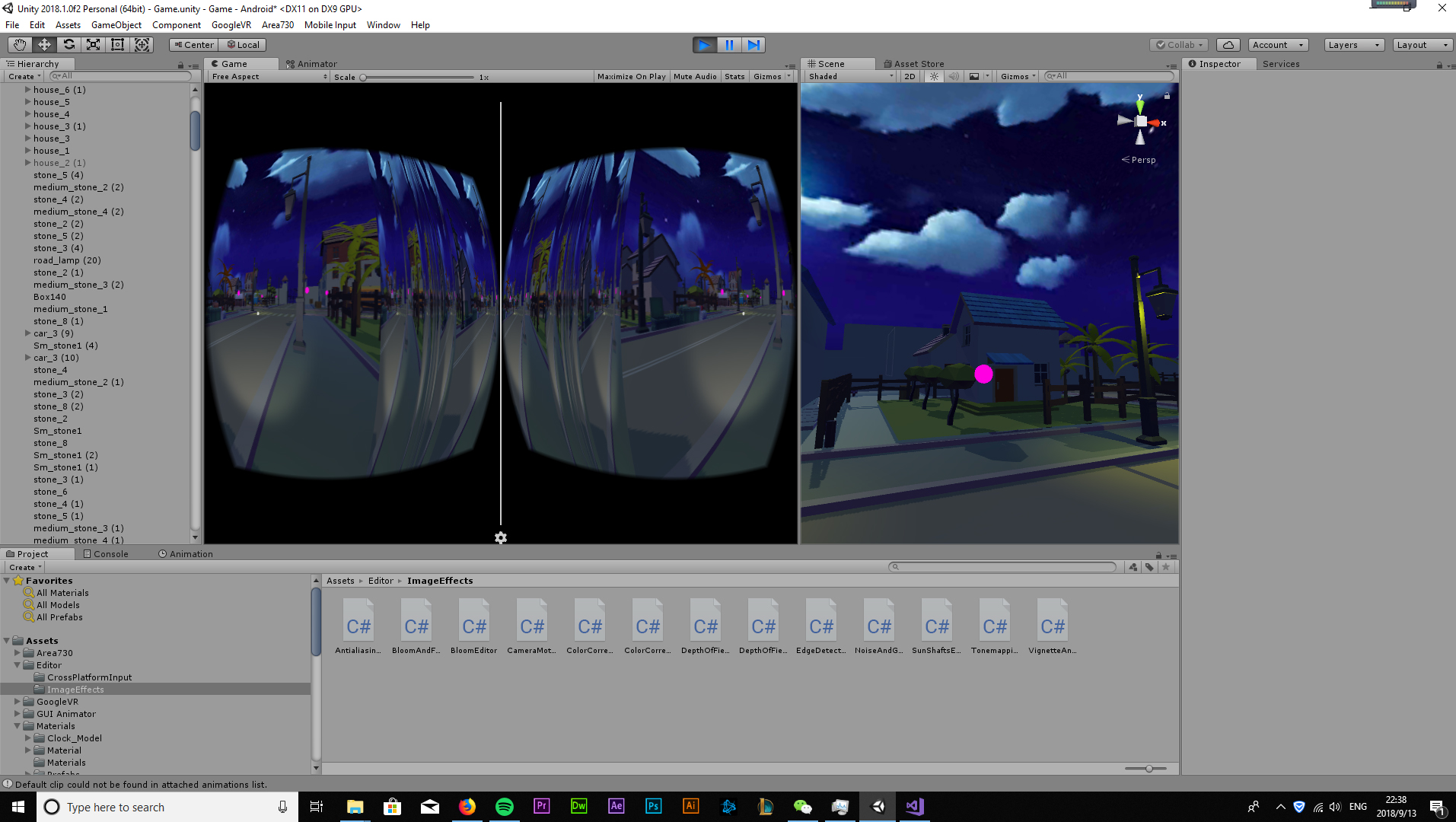Viewport: 1456px width, 822px height.
Task: Click the Account button
Action: coord(1277,45)
